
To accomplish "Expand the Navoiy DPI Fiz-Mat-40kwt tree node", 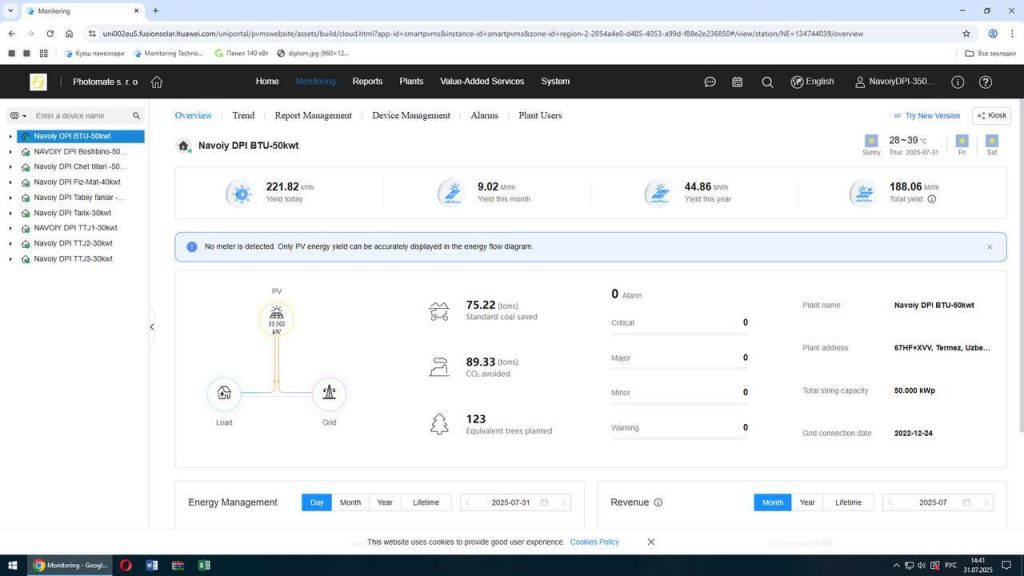I will pos(11,182).
